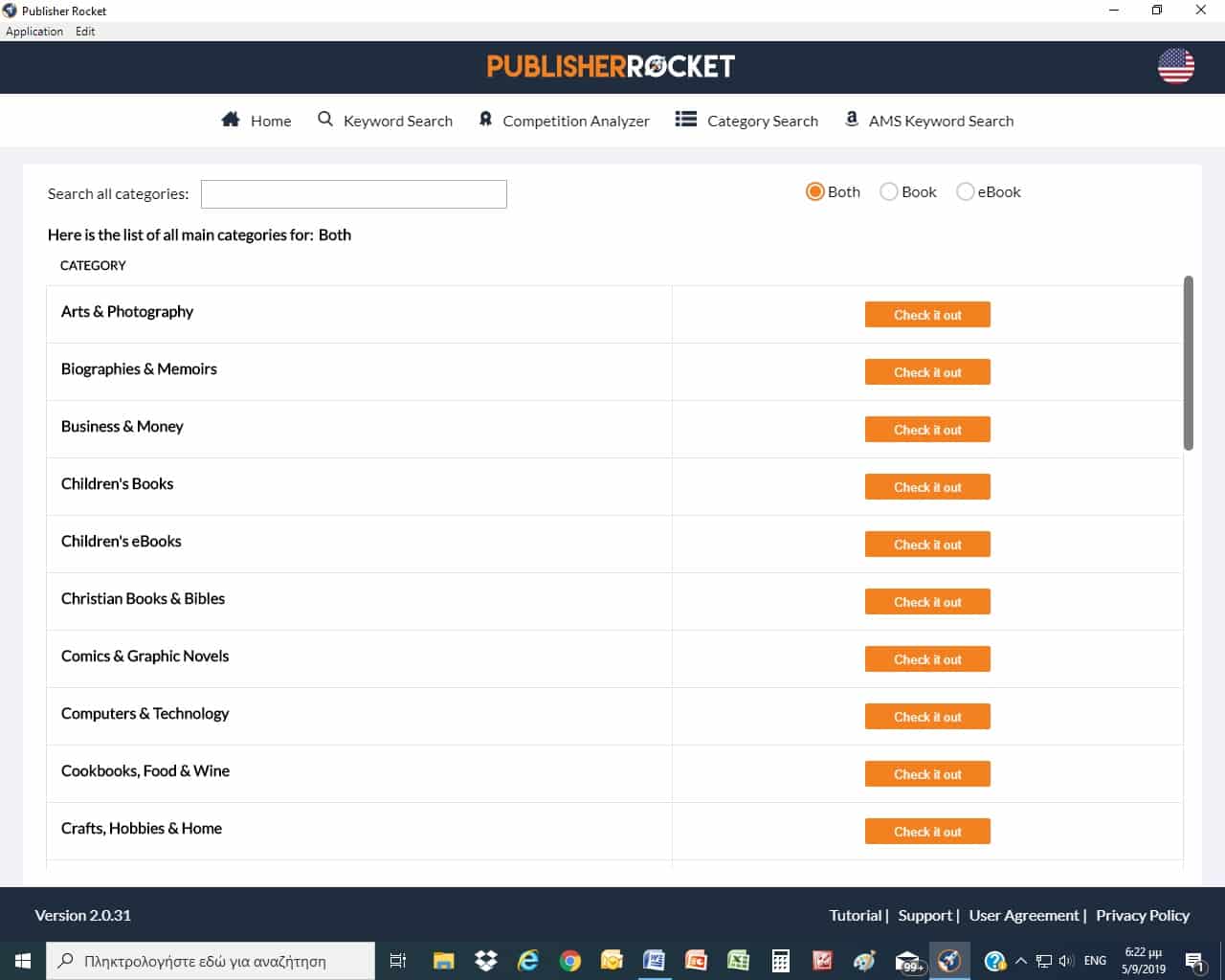Viewport: 1225px width, 980px height.
Task: Open Google Chrome from the taskbar
Action: [570, 960]
